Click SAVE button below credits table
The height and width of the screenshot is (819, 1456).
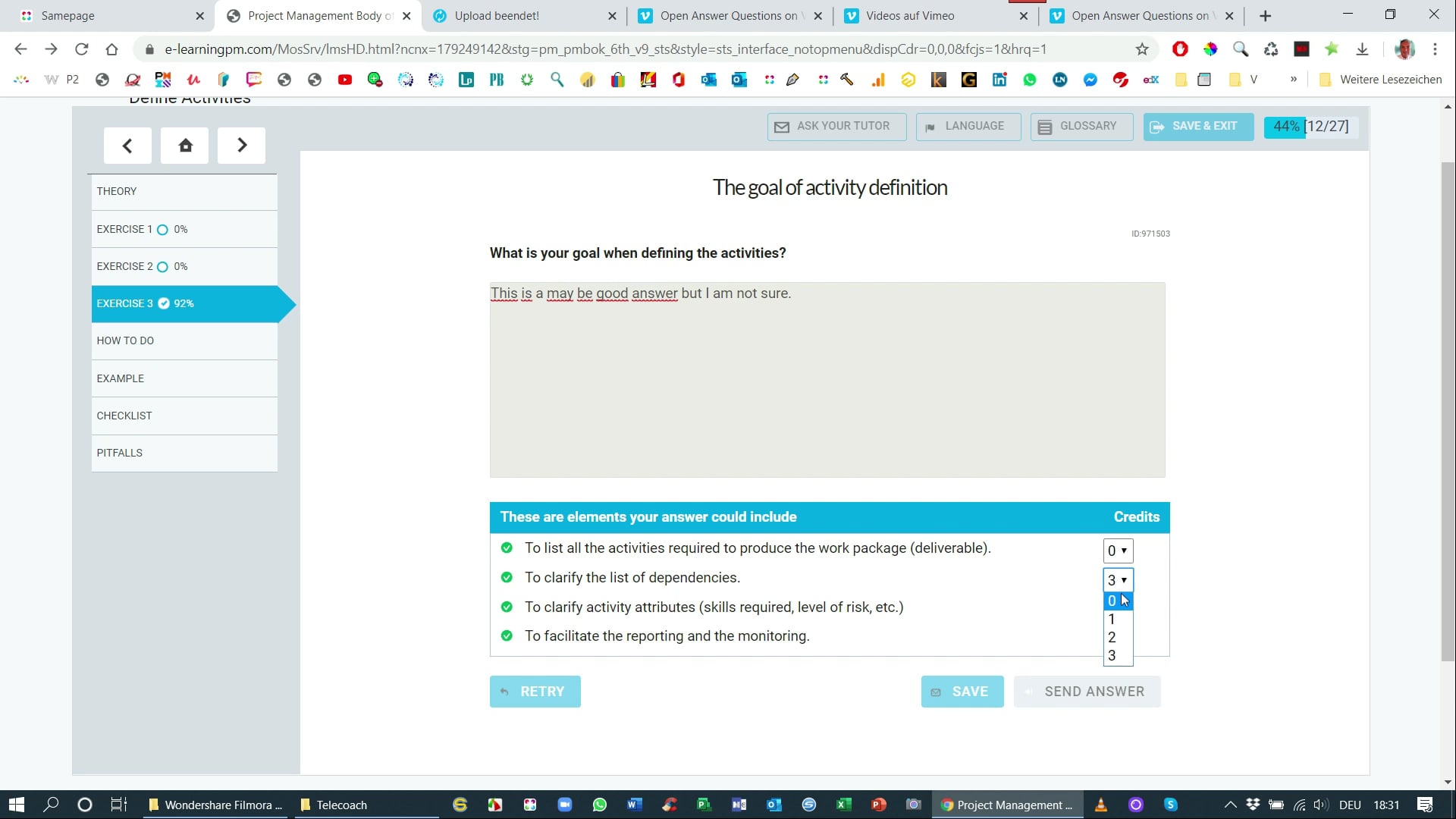962,692
